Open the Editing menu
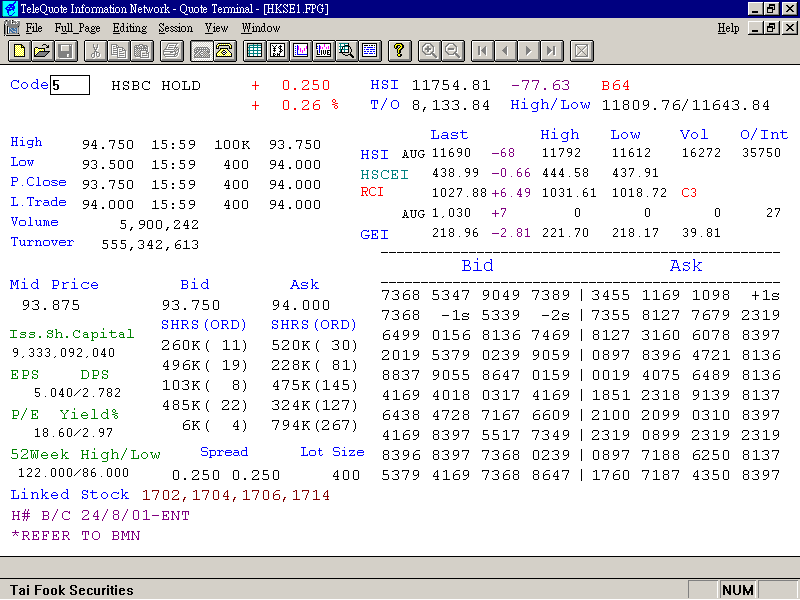This screenshot has width=800, height=600. (x=130, y=28)
